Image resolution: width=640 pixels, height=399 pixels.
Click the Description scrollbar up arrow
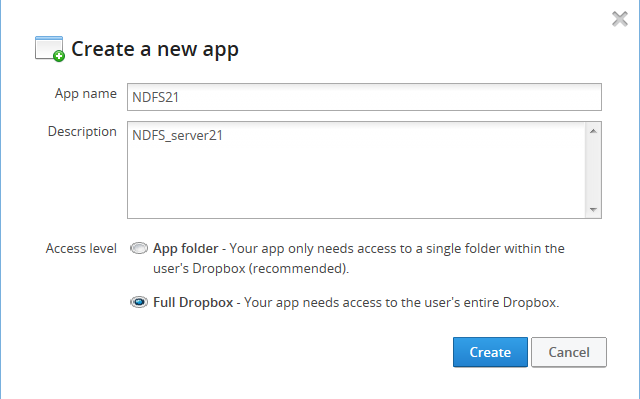point(593,131)
